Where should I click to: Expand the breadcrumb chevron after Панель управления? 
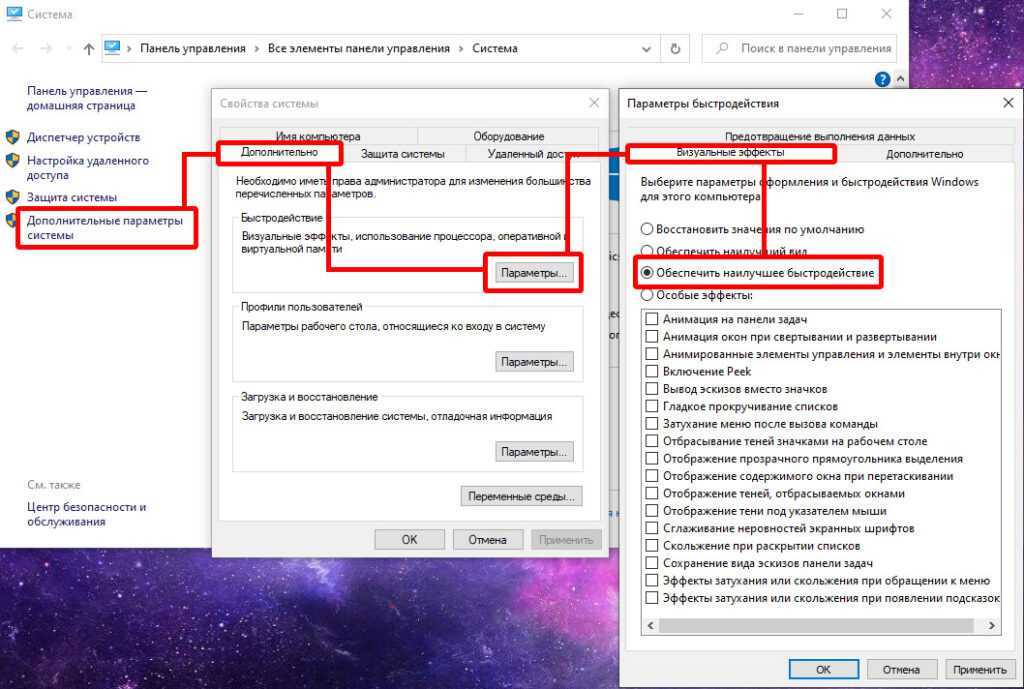[x=256, y=48]
